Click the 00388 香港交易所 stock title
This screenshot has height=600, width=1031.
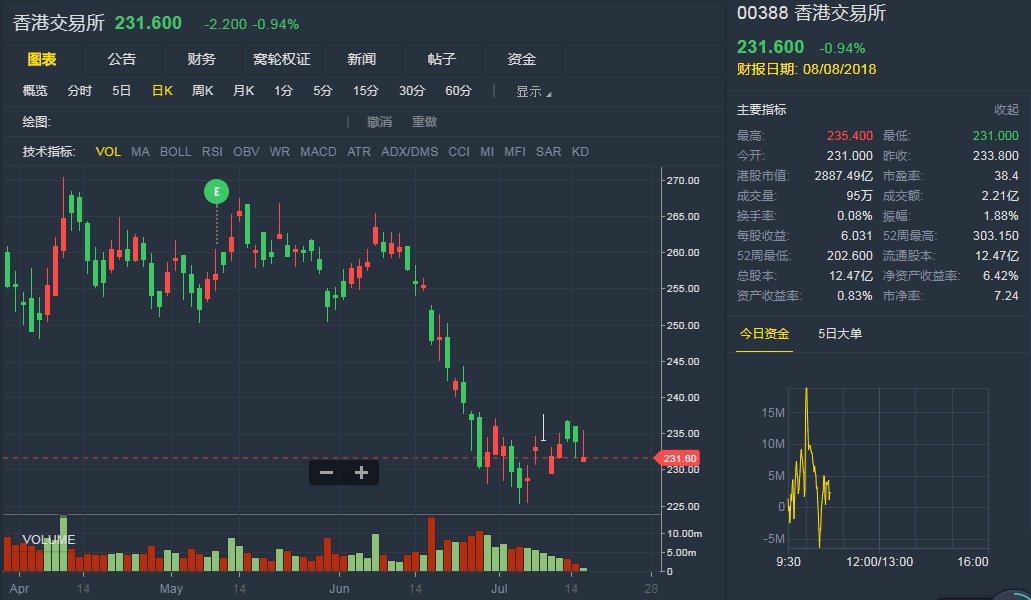811,13
